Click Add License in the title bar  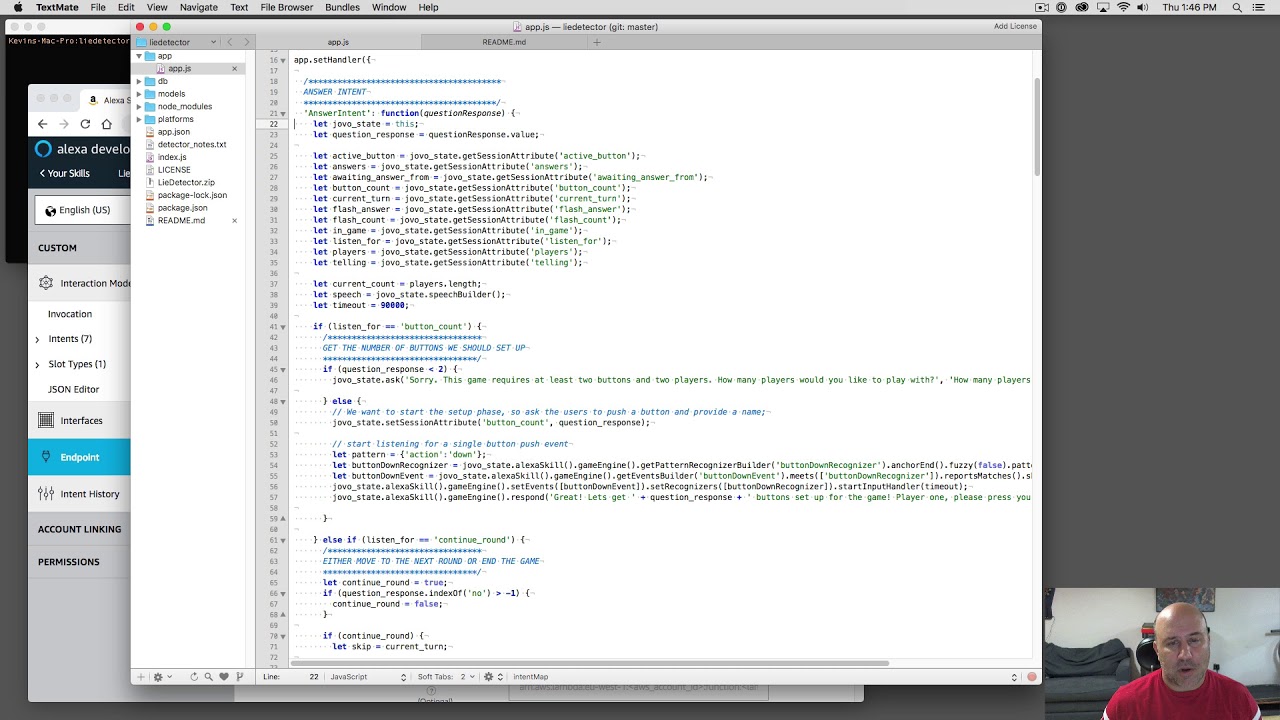(1015, 27)
